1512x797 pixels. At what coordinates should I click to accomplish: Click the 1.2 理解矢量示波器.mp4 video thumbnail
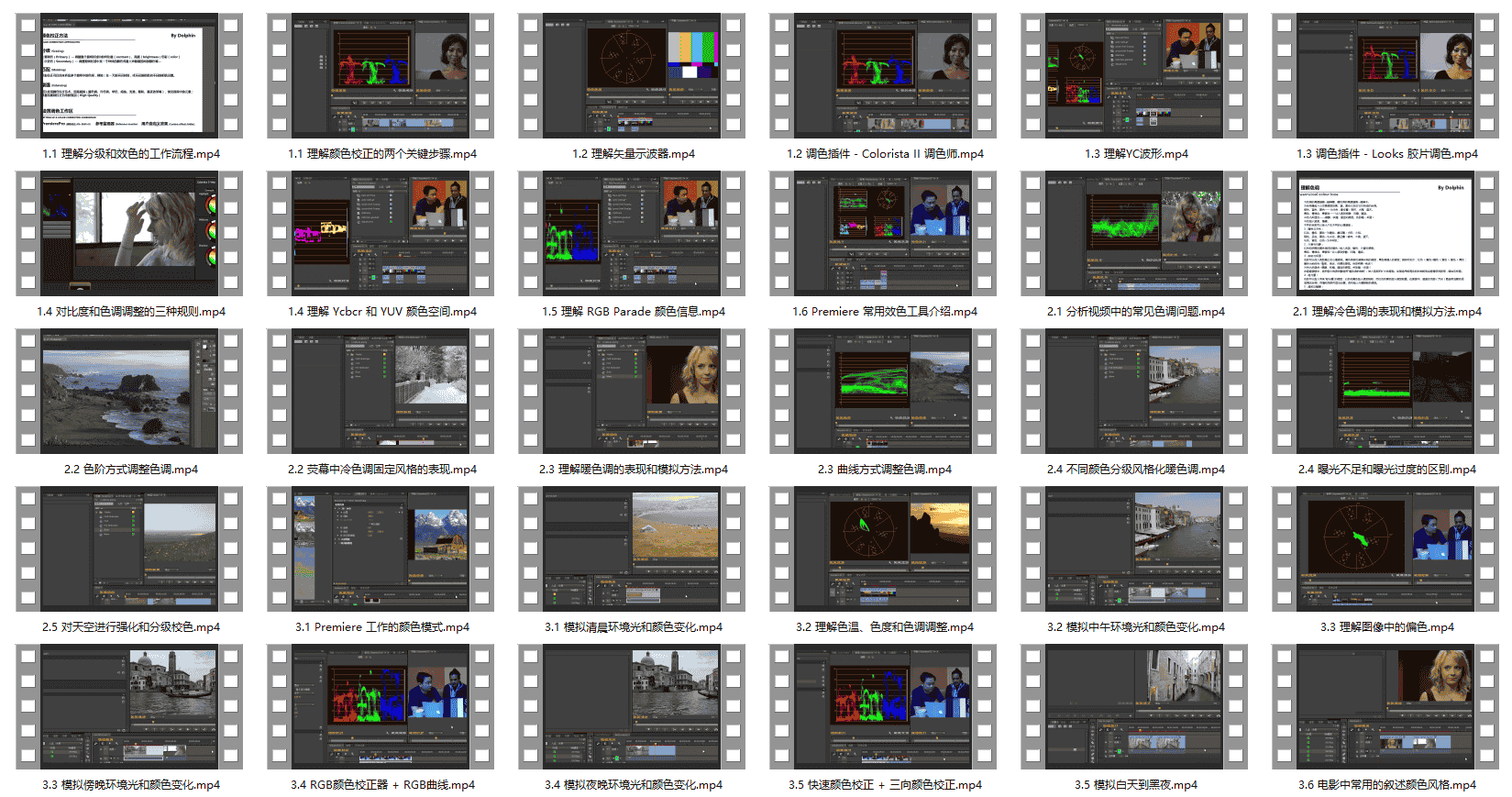click(x=632, y=76)
